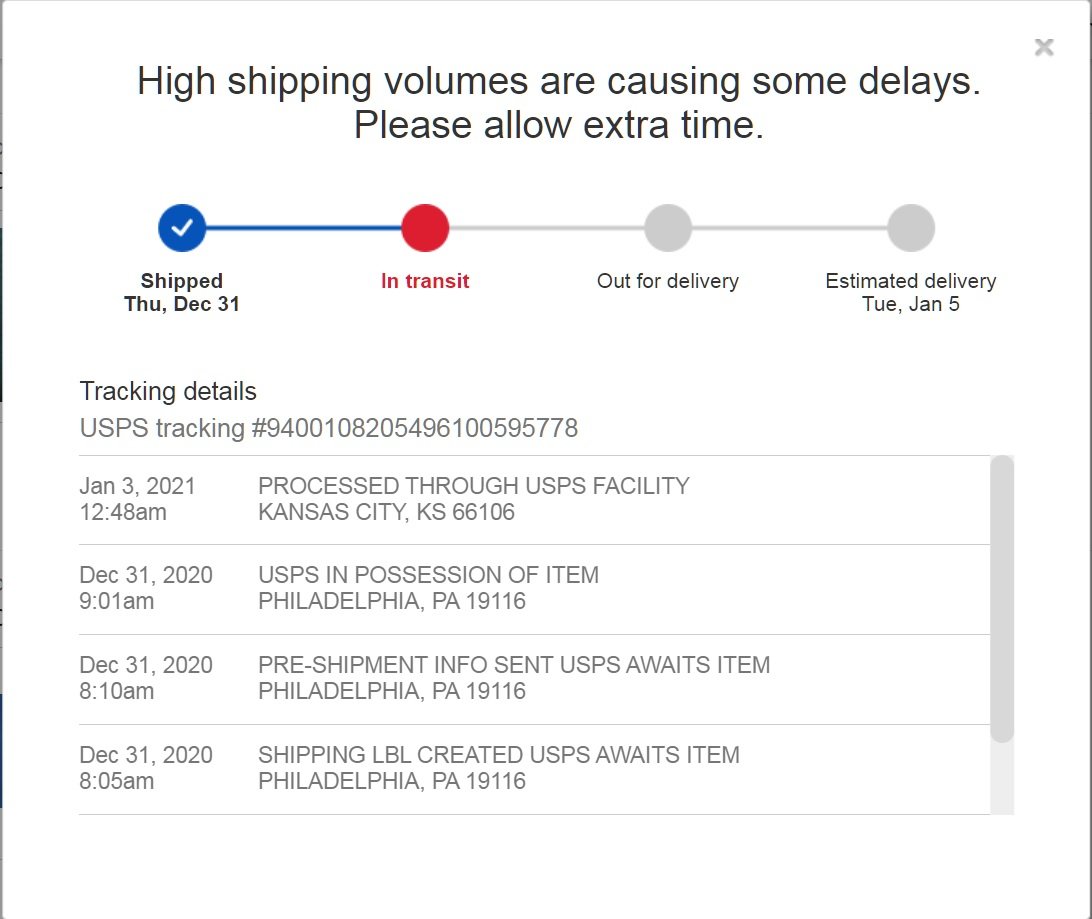Image resolution: width=1092 pixels, height=919 pixels.
Task: Click the high shipping volumes delay notice
Action: (559, 103)
